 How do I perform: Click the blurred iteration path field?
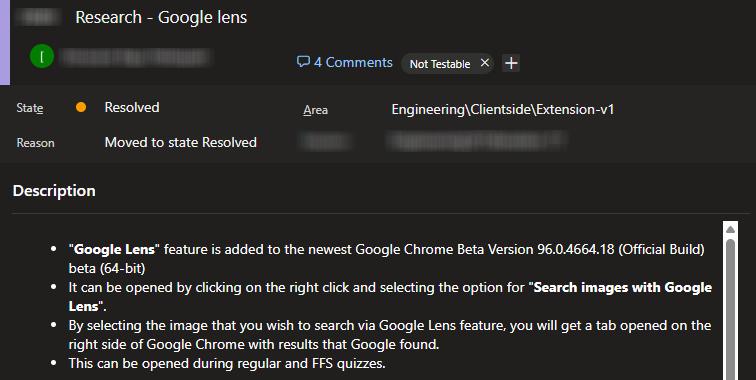[x=475, y=141]
